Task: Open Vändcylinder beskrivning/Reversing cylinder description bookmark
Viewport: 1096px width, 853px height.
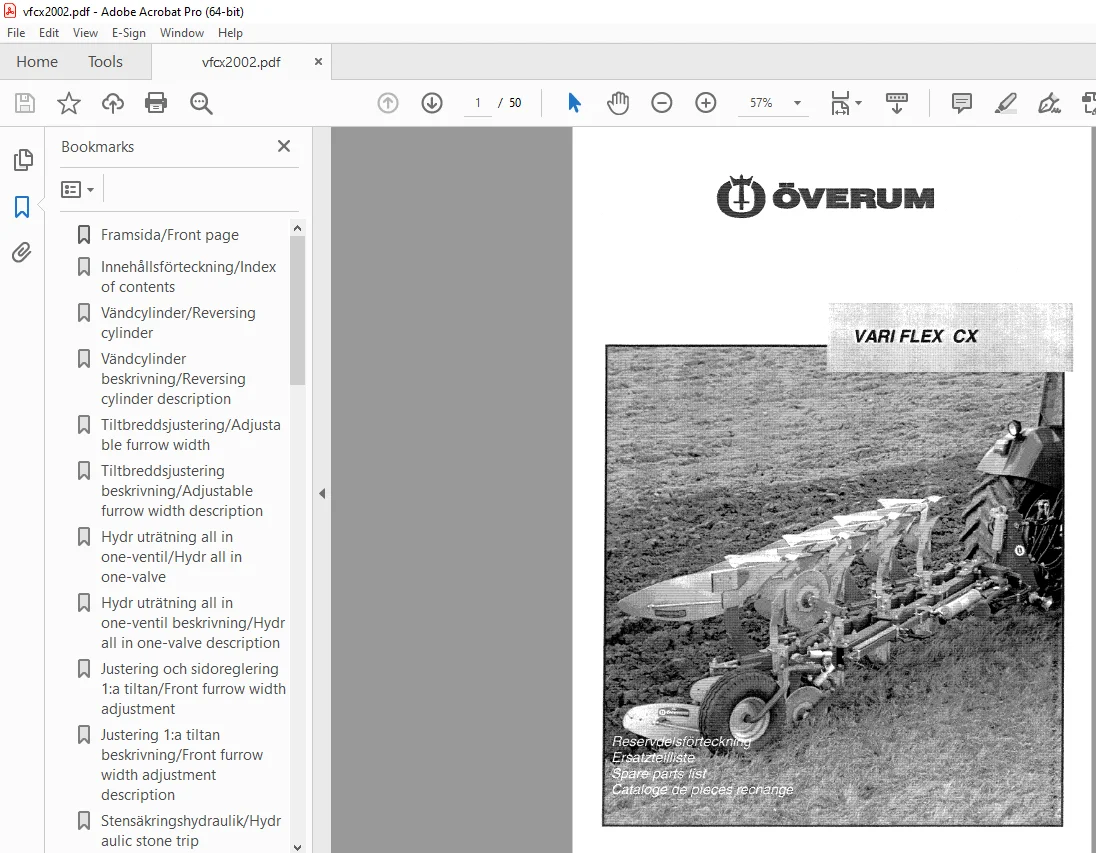Action: [173, 379]
